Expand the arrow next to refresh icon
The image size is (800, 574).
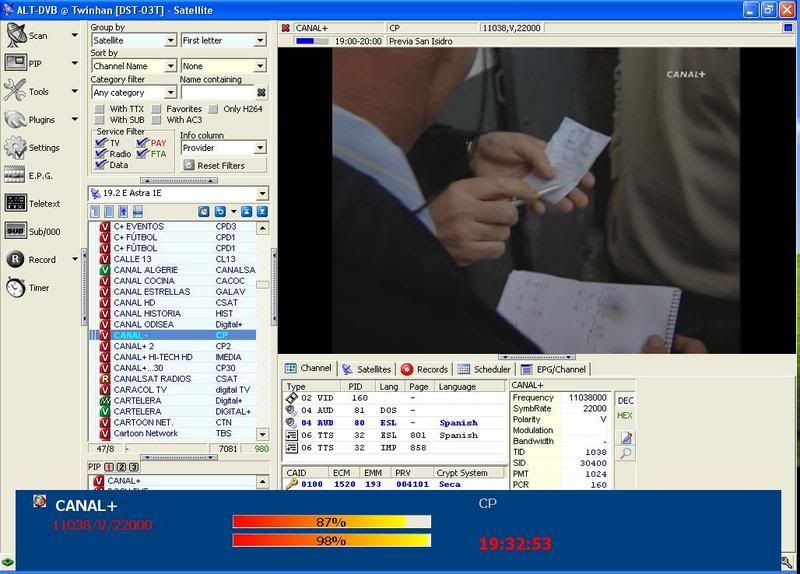coord(234,211)
